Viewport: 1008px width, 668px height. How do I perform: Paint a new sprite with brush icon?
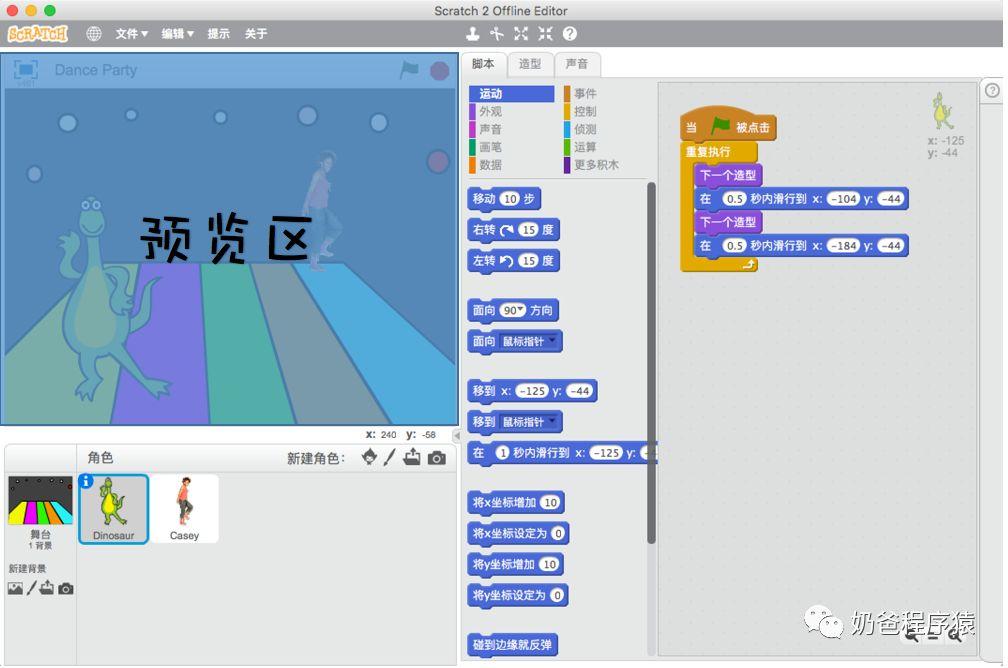click(x=390, y=458)
